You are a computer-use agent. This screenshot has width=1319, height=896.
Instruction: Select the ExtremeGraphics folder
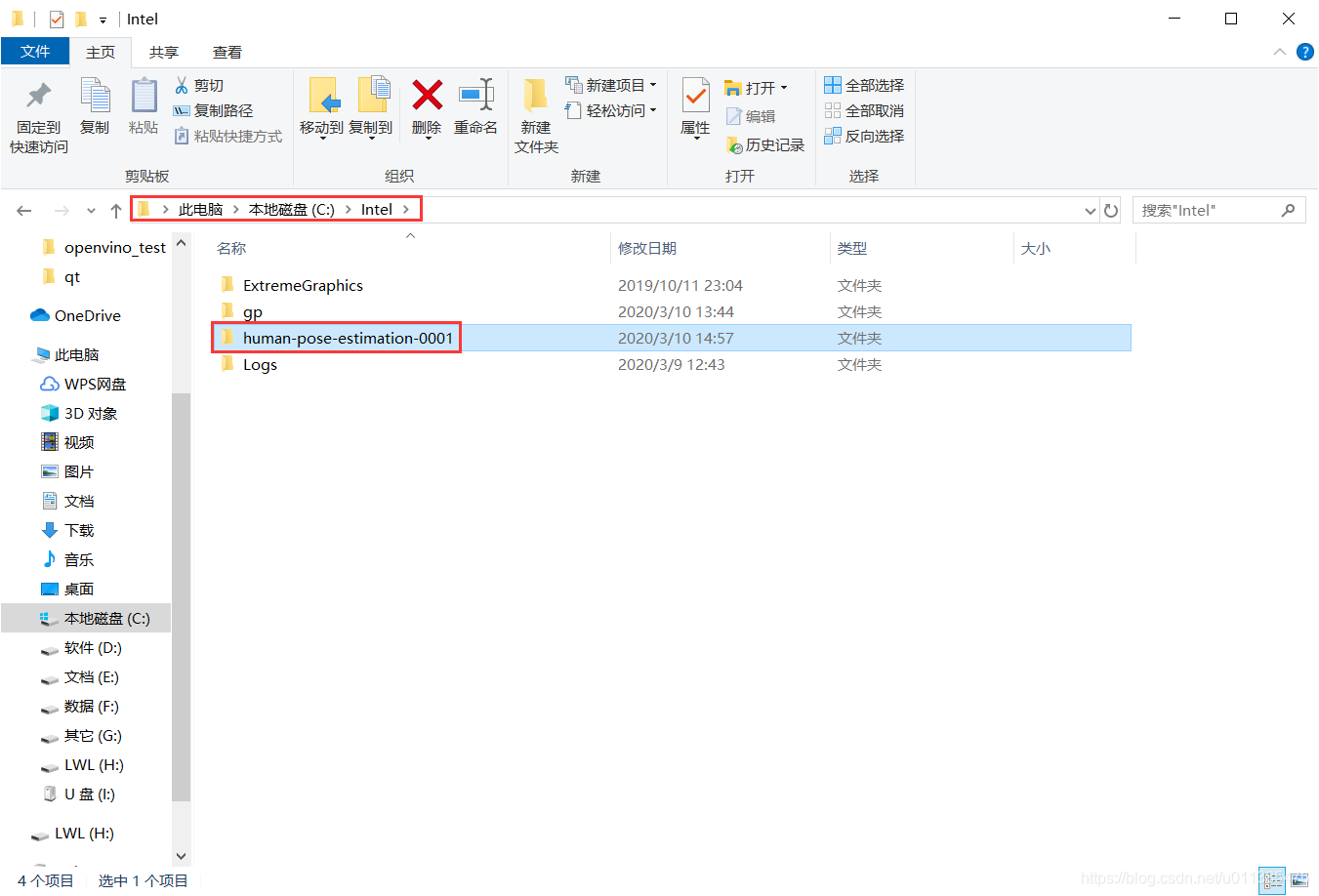point(303,286)
